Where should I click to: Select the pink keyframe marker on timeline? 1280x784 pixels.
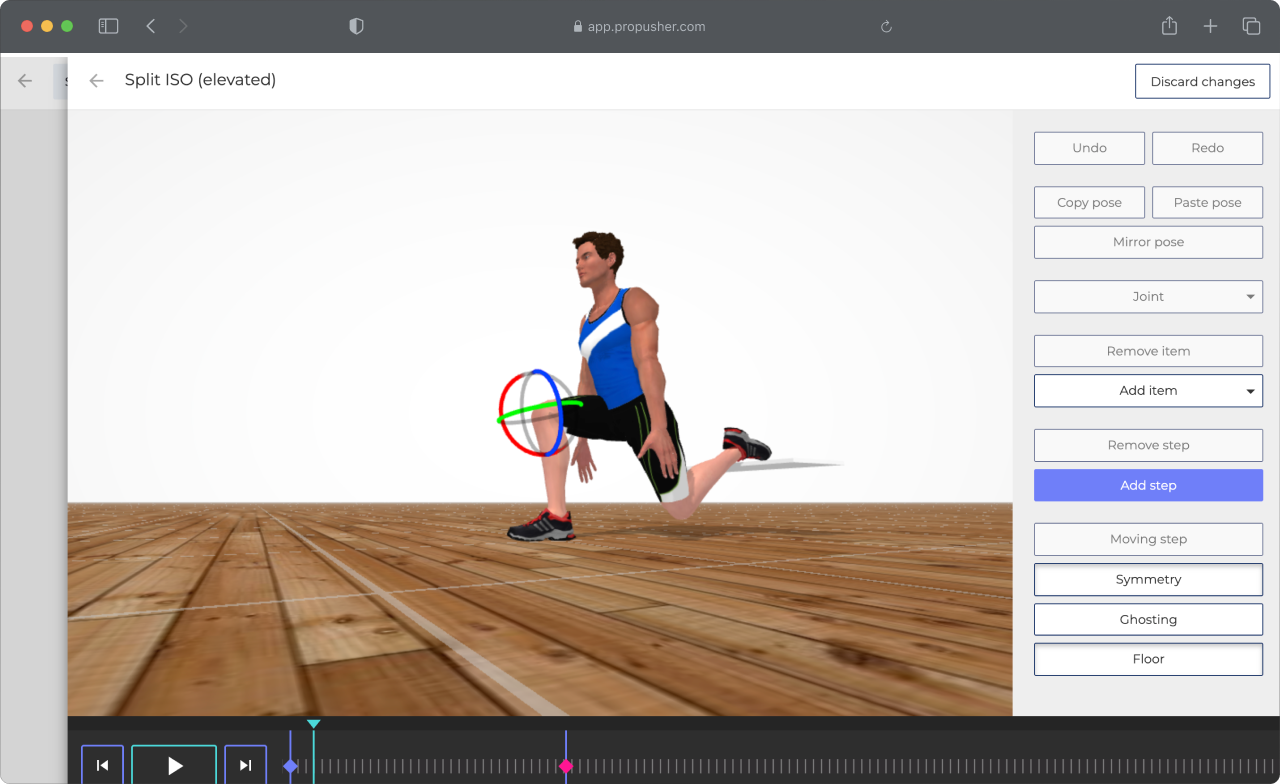(566, 766)
